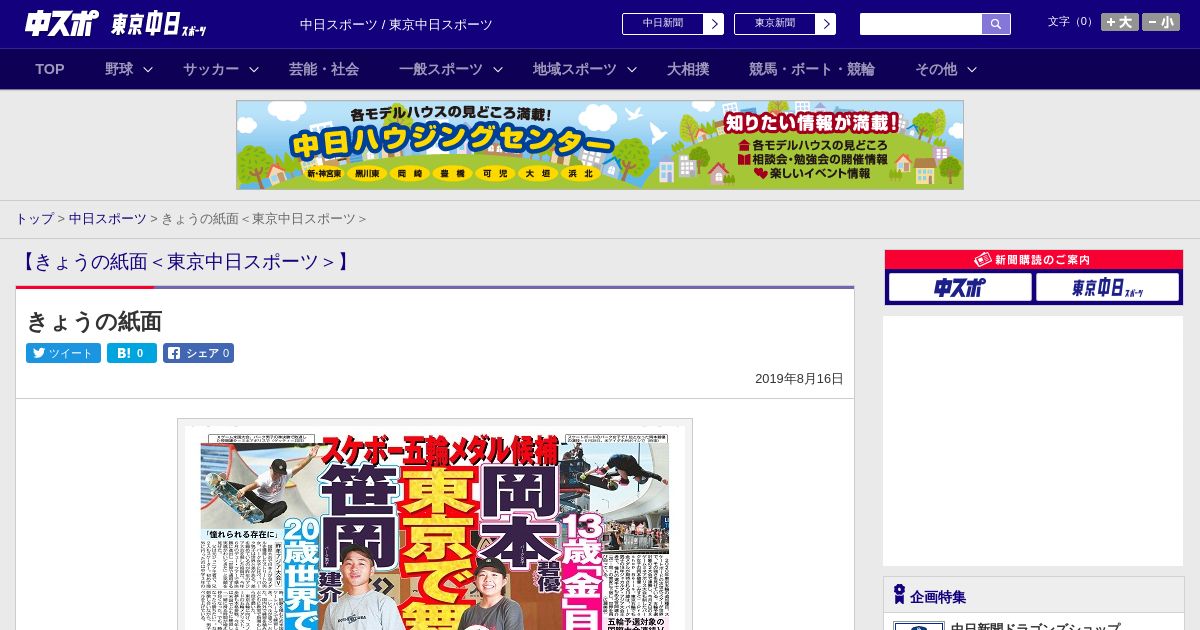The width and height of the screenshot is (1200, 630).
Task: Click the arrow next to 東京新聞
Action: tap(825, 24)
